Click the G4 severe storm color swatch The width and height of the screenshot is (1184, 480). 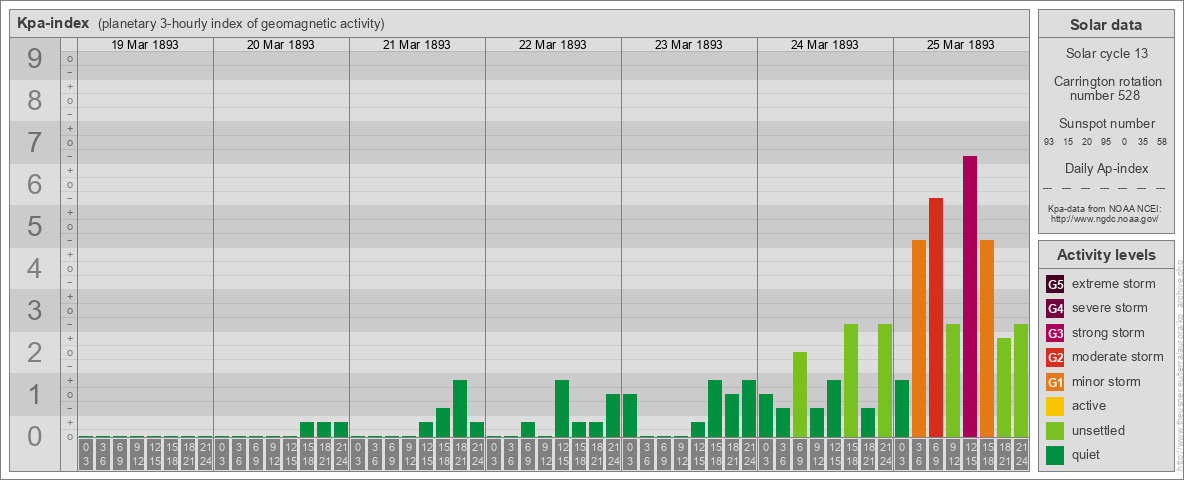pyautogui.click(x=1055, y=308)
